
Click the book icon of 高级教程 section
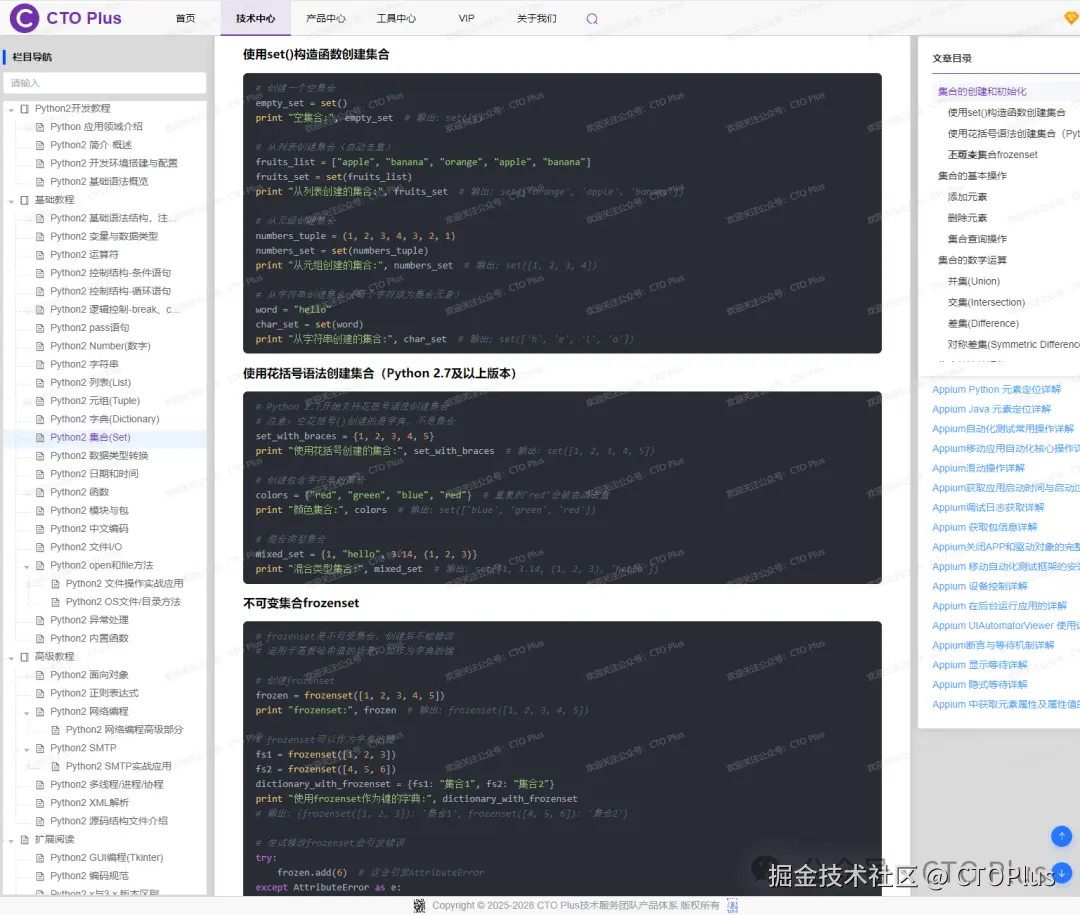[25, 657]
